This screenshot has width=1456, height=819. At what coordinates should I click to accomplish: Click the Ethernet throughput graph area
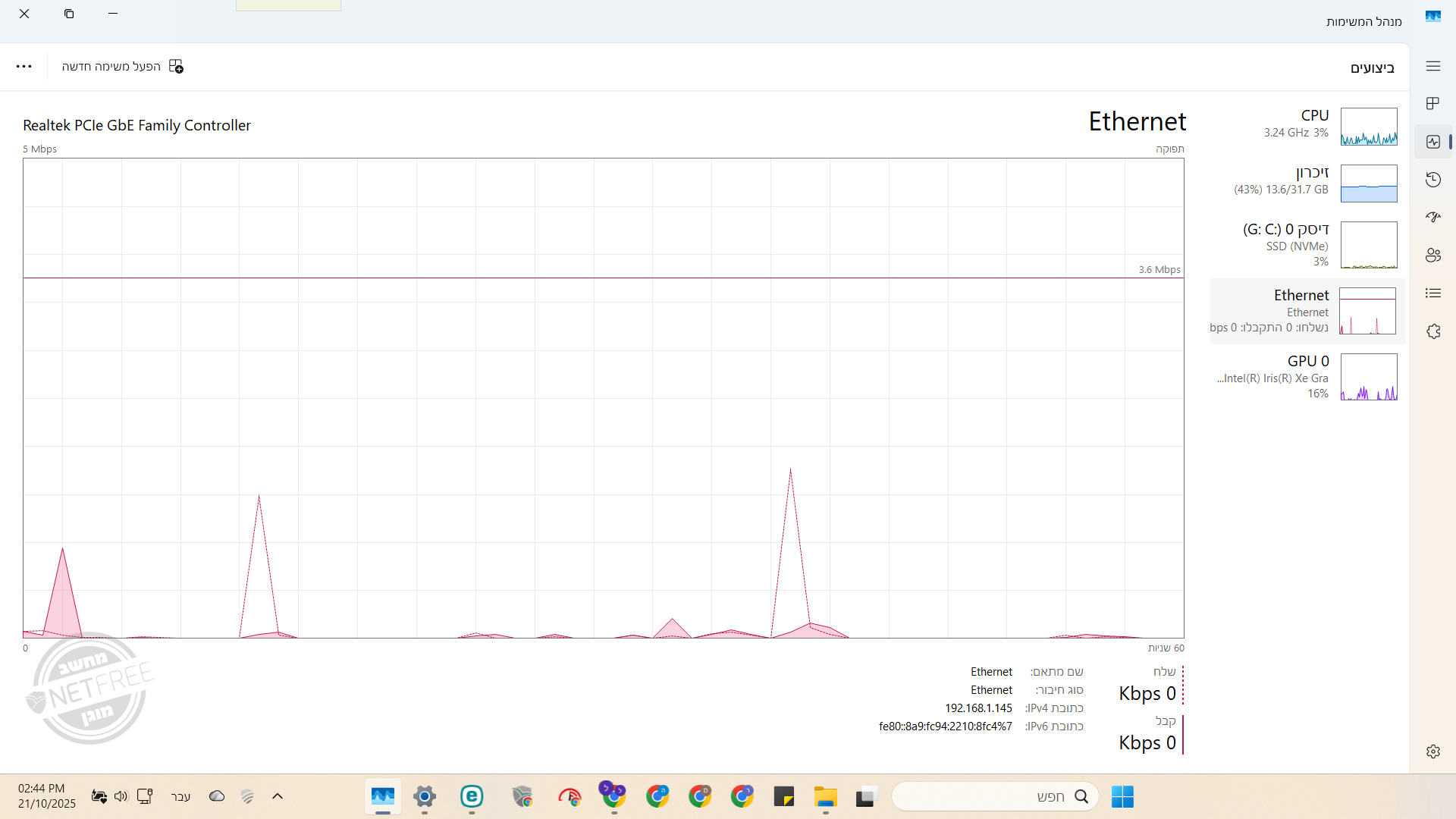click(603, 398)
